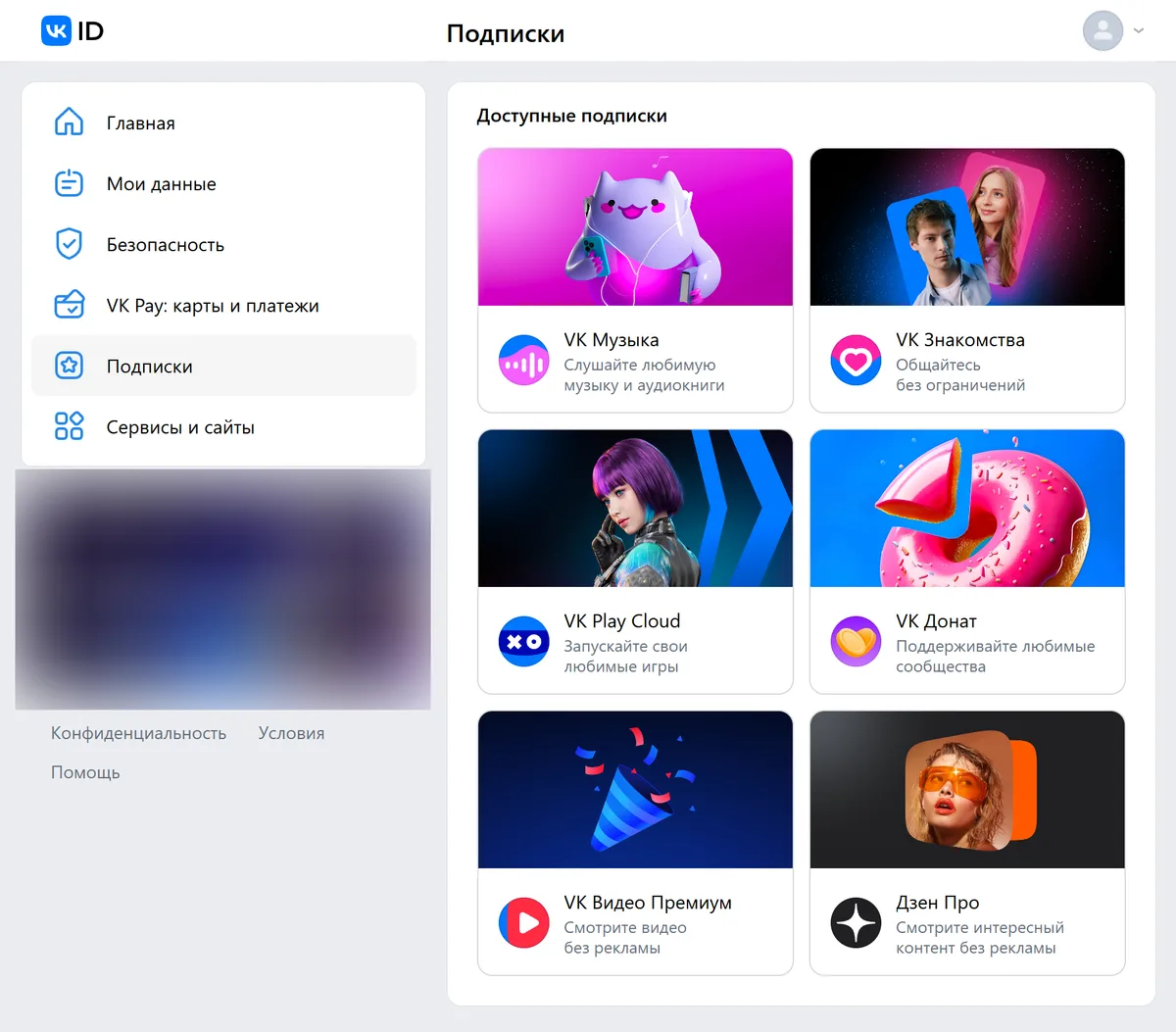Image resolution: width=1176 pixels, height=1032 pixels.
Task: Click 'Смотрите интересный контент без рекламы'
Action: tap(980, 938)
